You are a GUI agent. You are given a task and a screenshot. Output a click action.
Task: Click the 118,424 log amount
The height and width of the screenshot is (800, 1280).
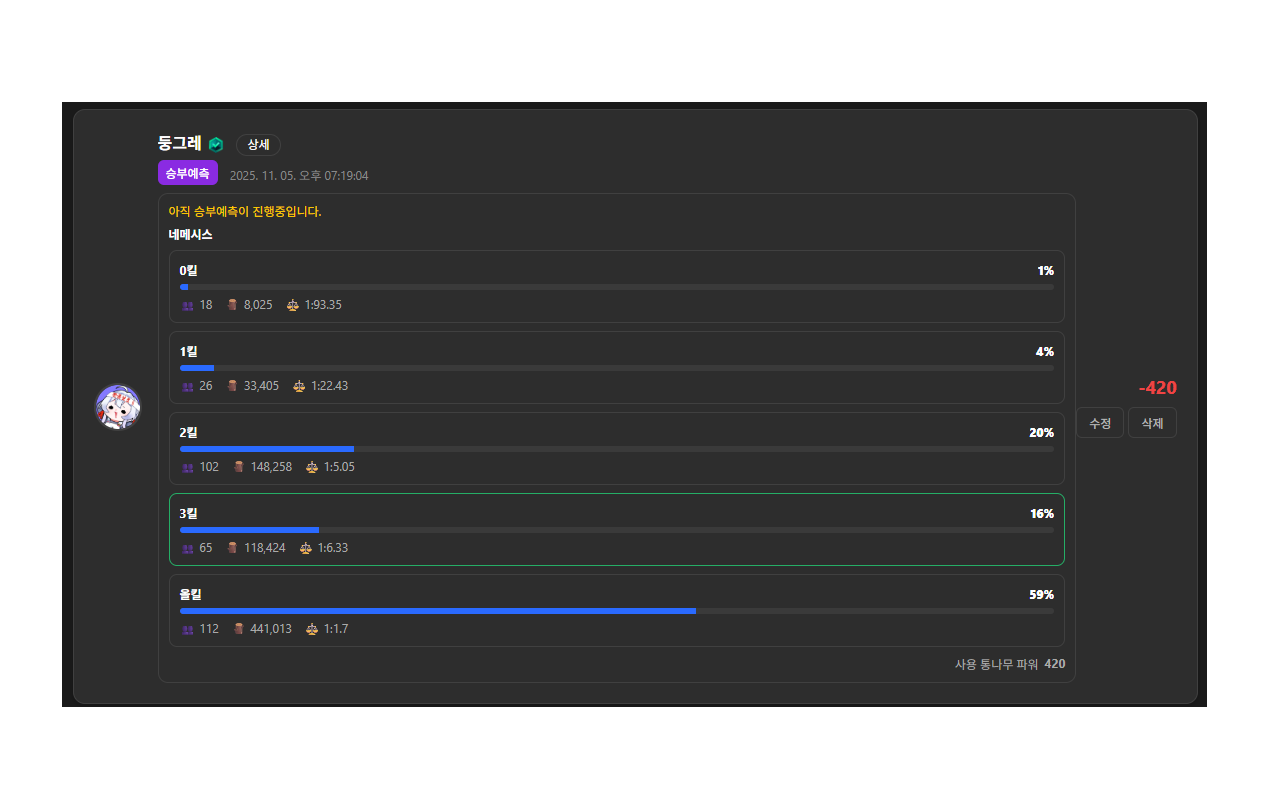click(265, 548)
